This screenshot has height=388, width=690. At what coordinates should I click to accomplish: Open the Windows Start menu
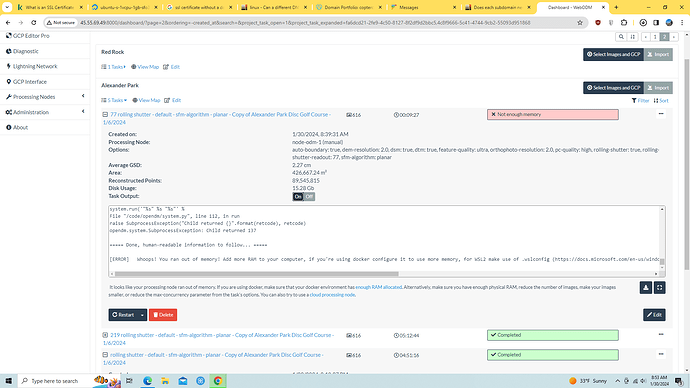(9, 381)
